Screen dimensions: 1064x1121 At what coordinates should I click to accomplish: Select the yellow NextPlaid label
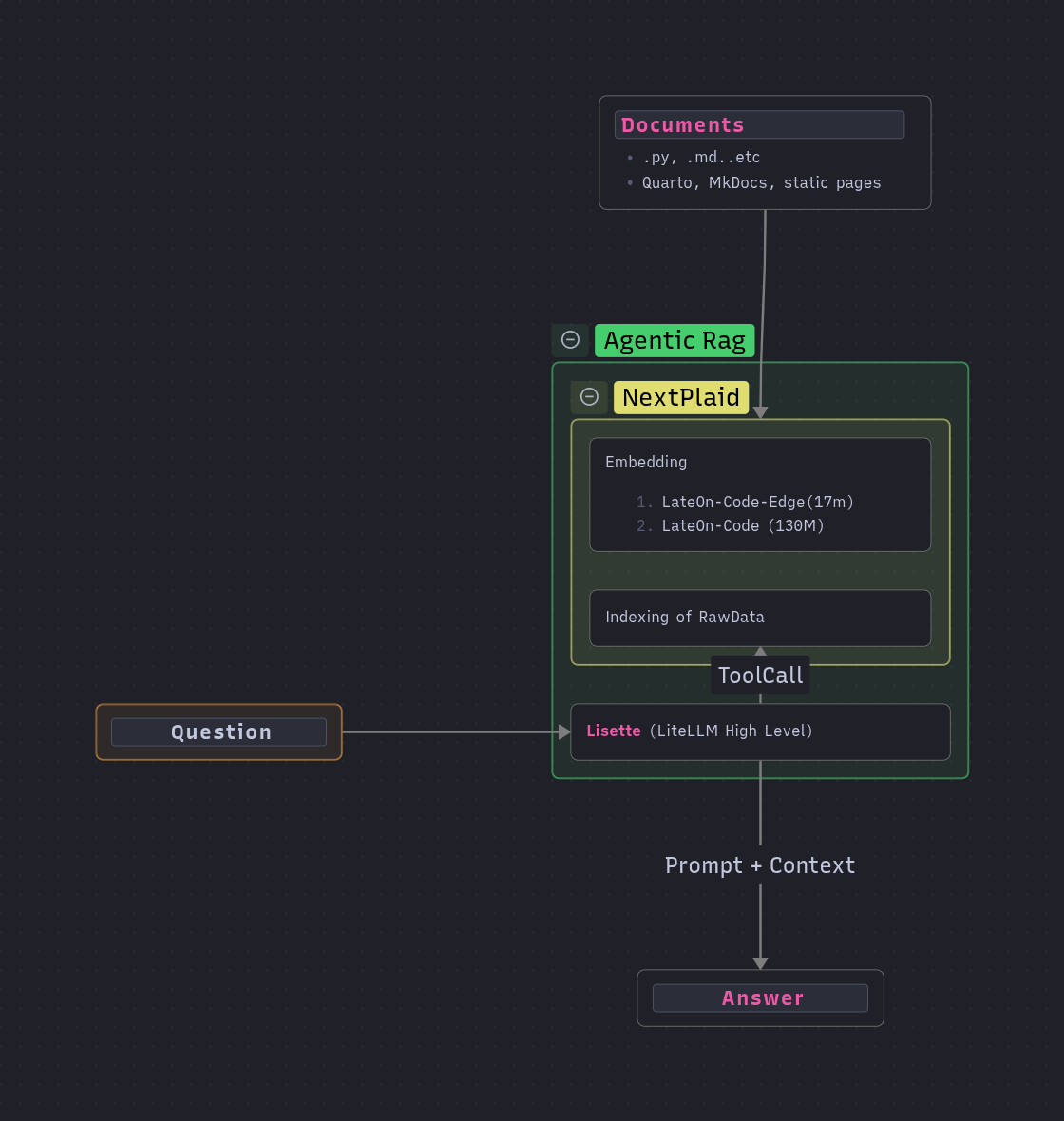pyautogui.click(x=681, y=397)
